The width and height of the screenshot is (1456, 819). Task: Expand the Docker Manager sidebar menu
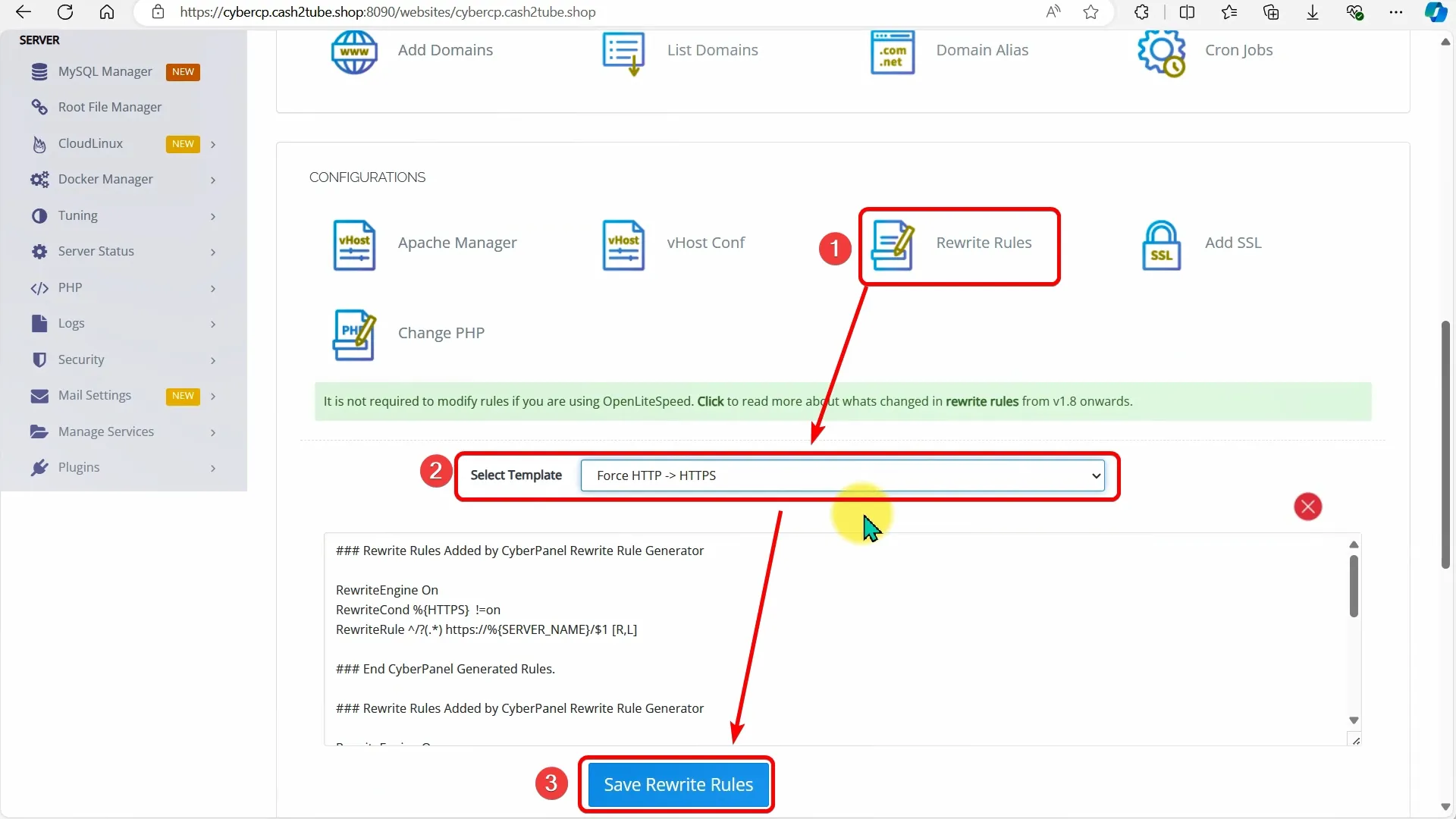pyautogui.click(x=105, y=180)
